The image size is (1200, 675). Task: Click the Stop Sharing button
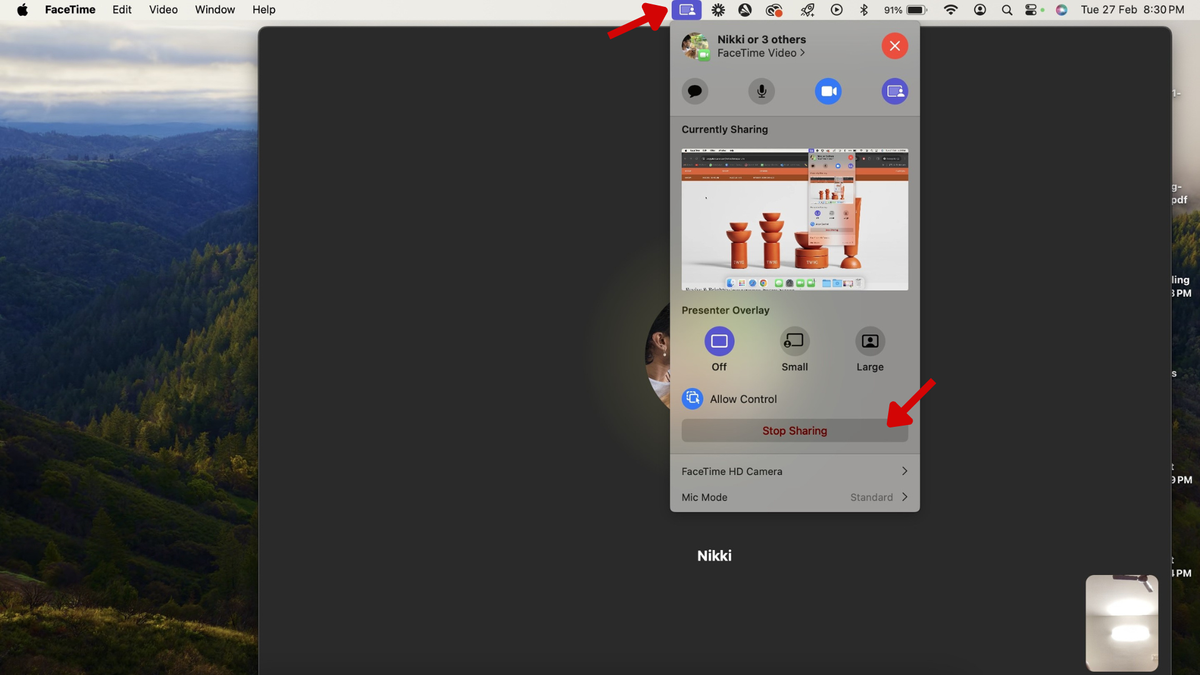794,430
